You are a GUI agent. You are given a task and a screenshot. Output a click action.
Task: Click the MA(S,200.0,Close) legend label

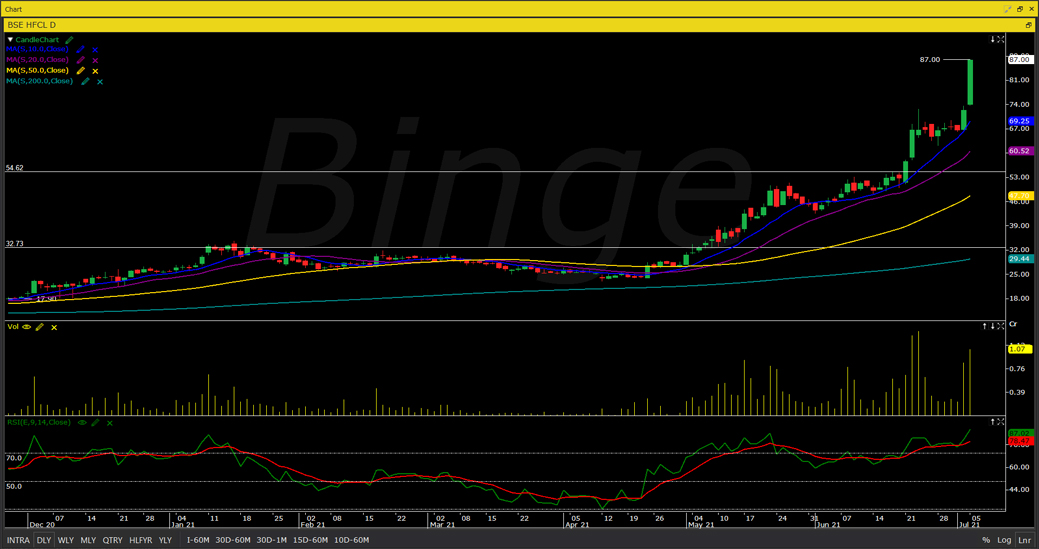click(39, 81)
